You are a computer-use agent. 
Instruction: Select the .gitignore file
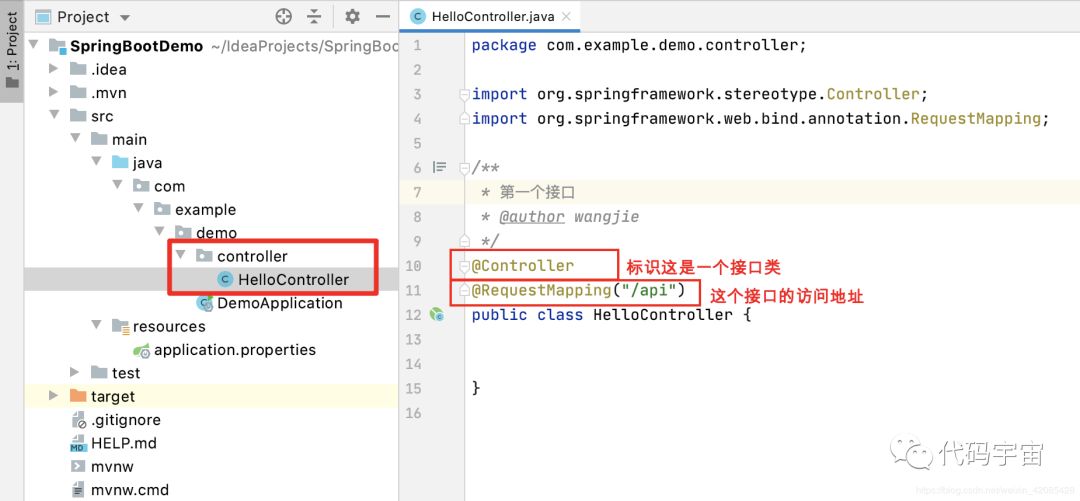[x=125, y=420]
